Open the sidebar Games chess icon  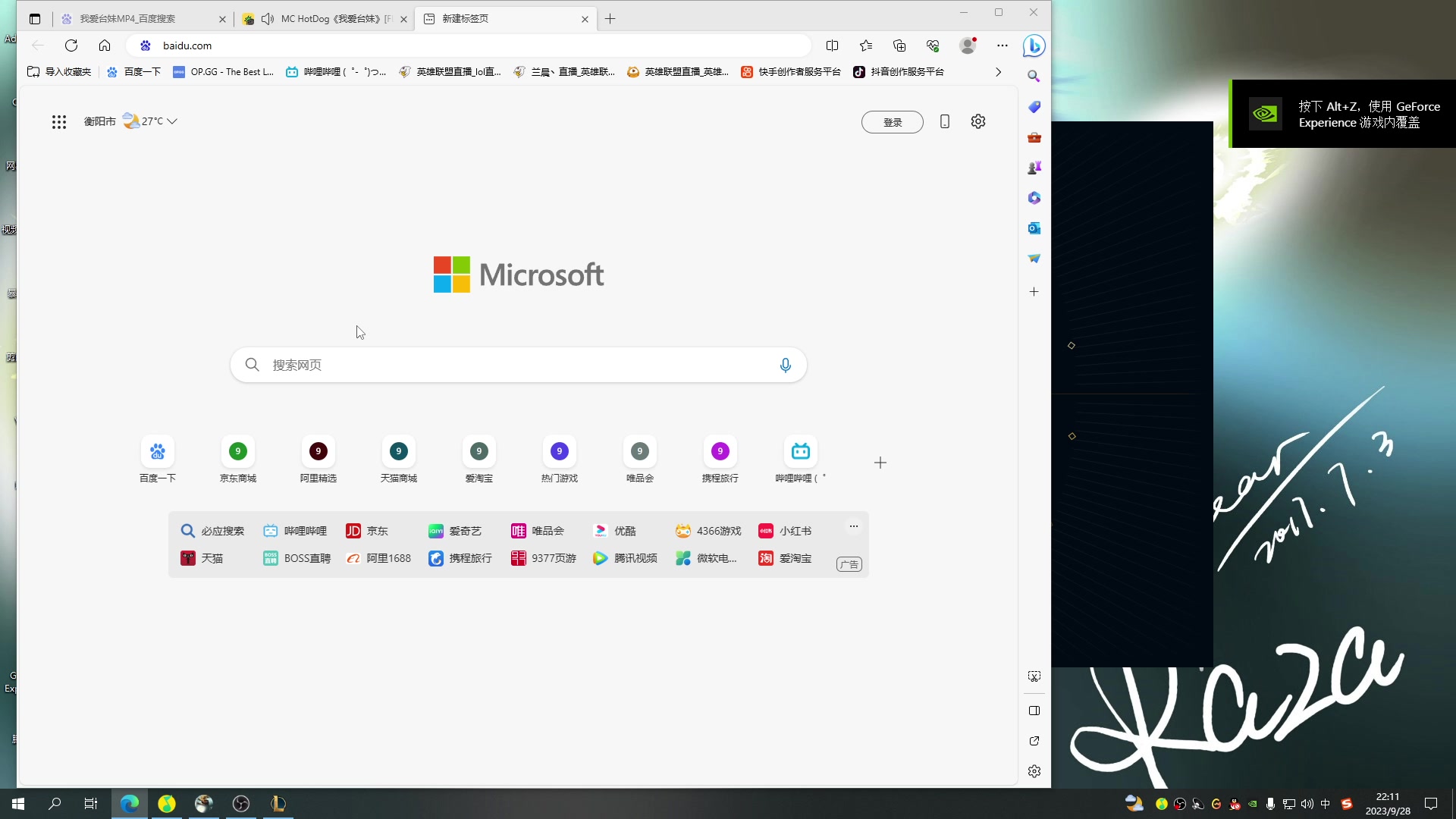tap(1034, 168)
